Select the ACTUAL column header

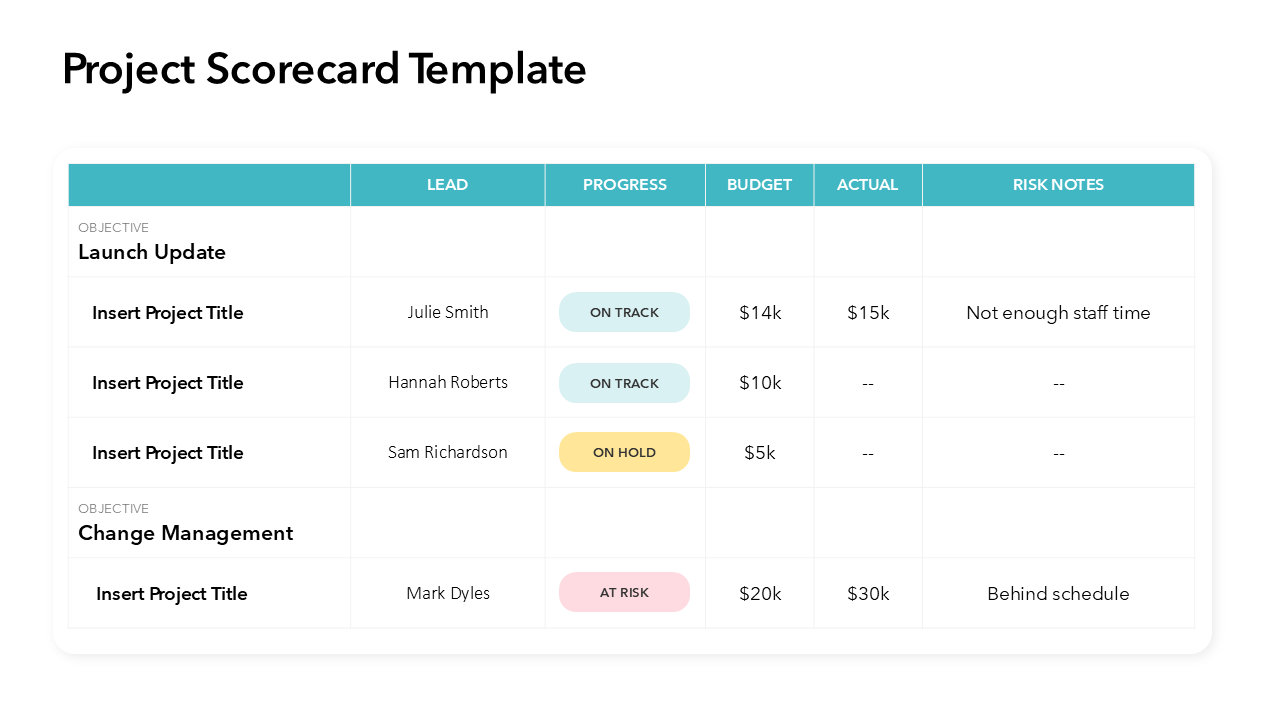point(867,185)
